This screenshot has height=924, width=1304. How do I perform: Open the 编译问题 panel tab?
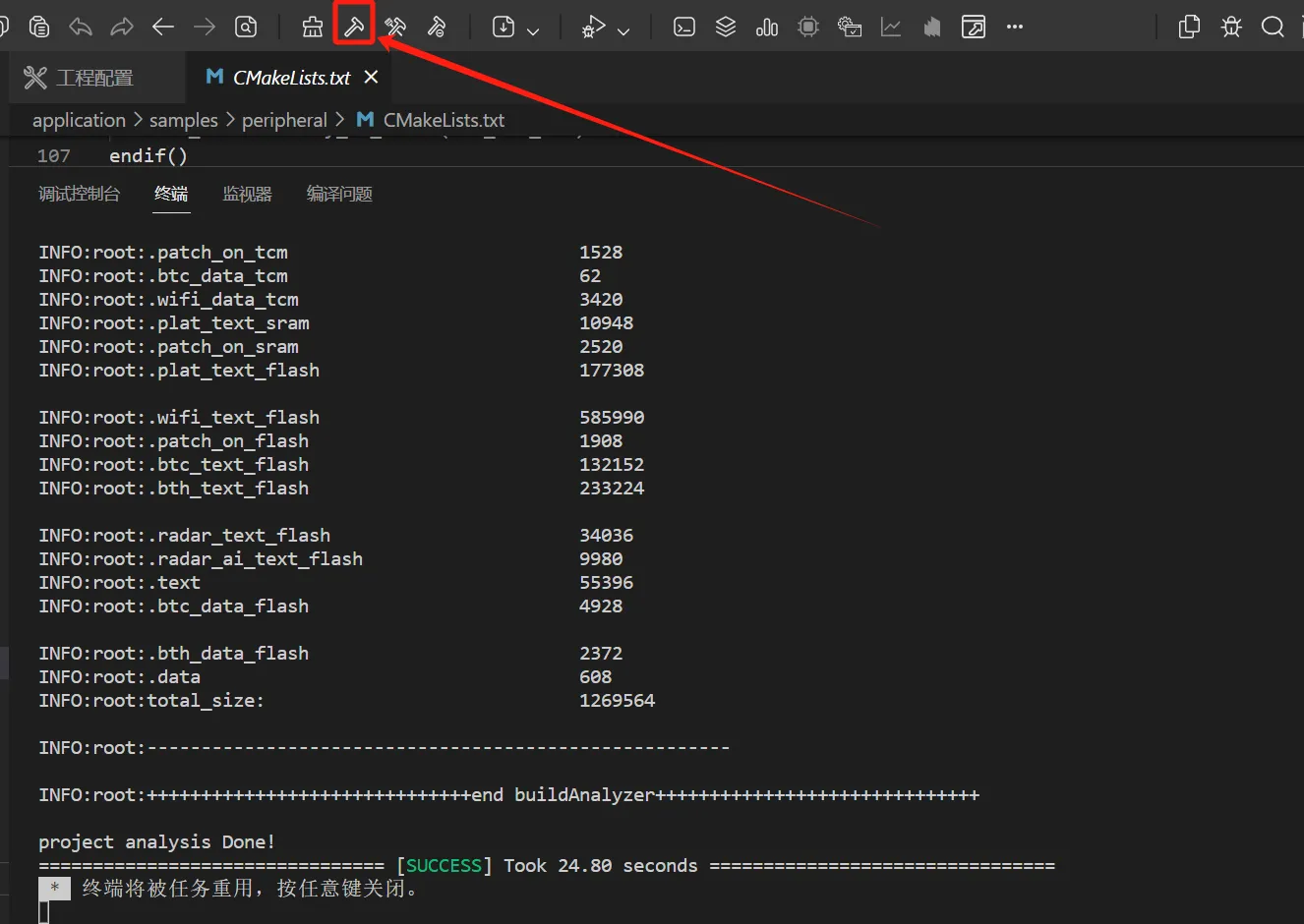tap(339, 194)
